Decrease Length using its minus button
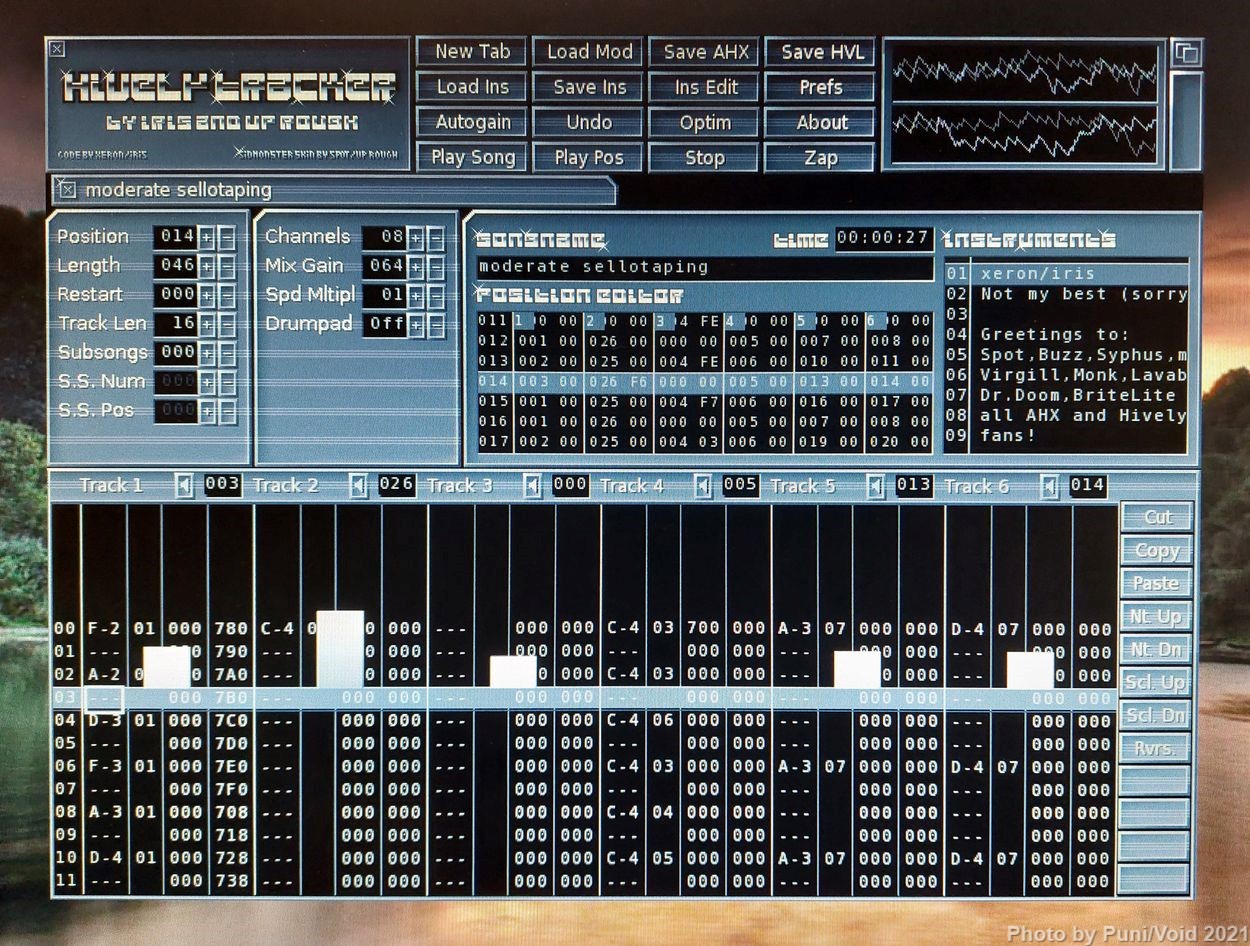Viewport: 1250px width, 946px height. (x=227, y=266)
